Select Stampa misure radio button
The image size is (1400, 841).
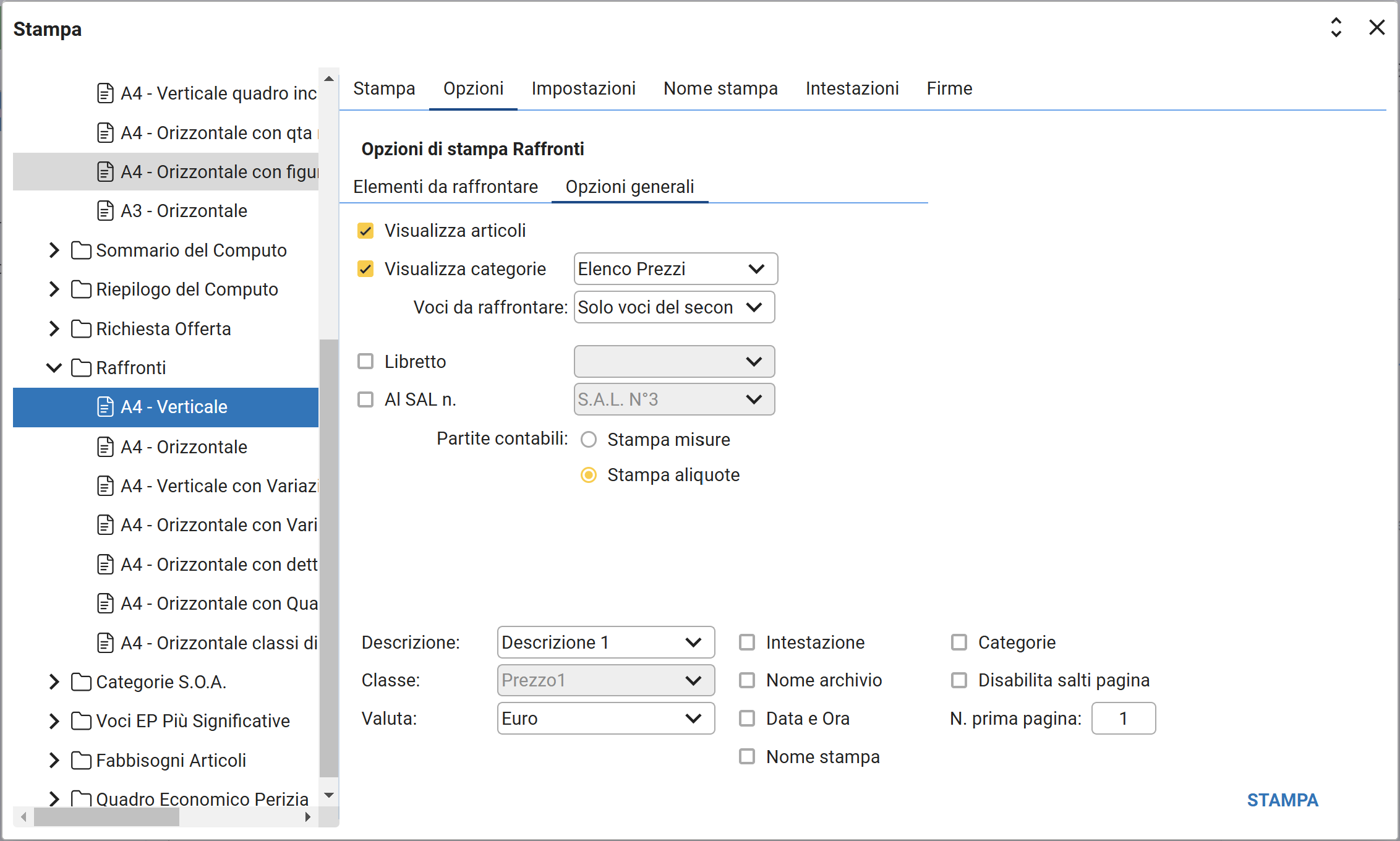[x=589, y=440]
